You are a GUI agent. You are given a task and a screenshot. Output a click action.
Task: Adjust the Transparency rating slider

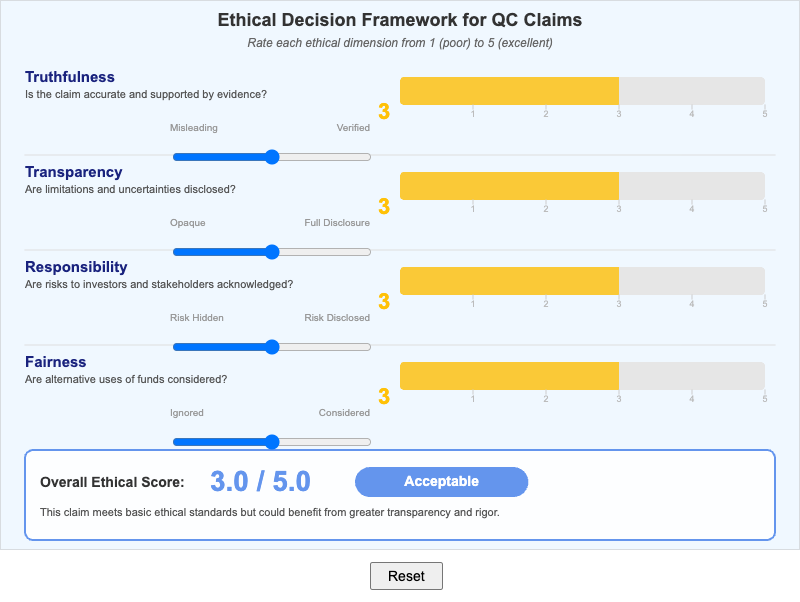click(x=272, y=252)
